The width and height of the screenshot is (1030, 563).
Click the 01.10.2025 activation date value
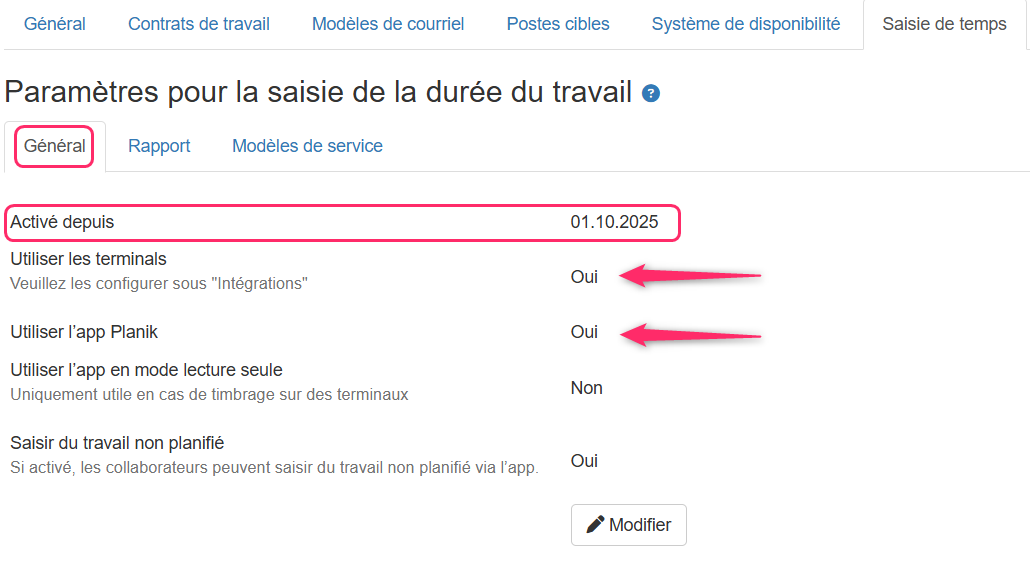(x=614, y=222)
